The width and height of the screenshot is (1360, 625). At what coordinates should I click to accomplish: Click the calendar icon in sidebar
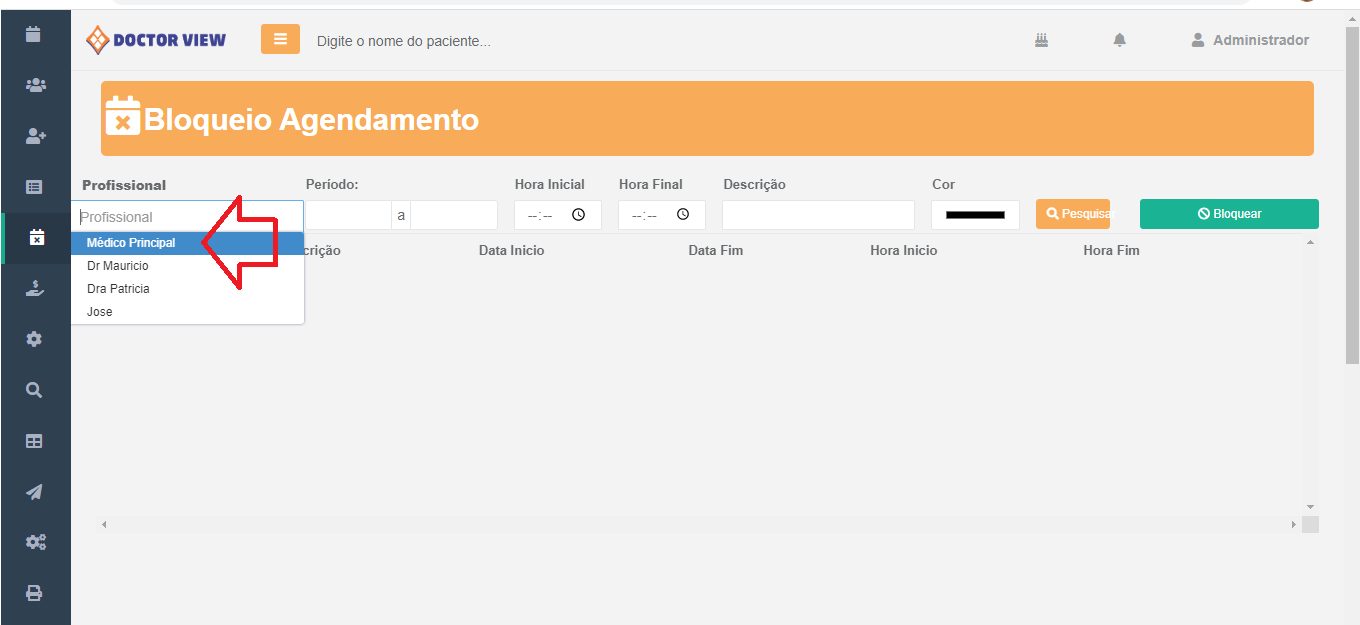point(34,34)
